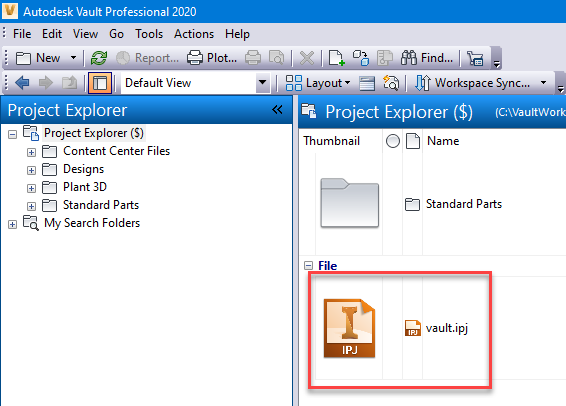Click the green Refresh arrows icon
This screenshot has height=406, width=566.
[x=99, y=58]
